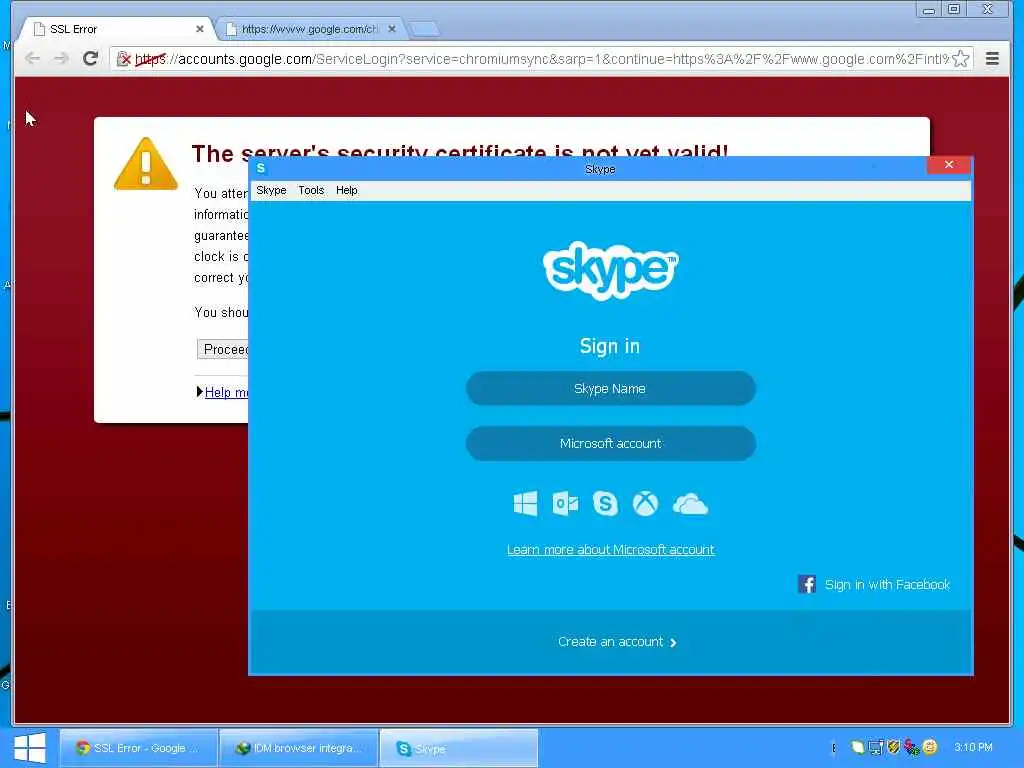Image resolution: width=1024 pixels, height=768 pixels.
Task: Click the Sign in heading in Skype
Action: [610, 346]
